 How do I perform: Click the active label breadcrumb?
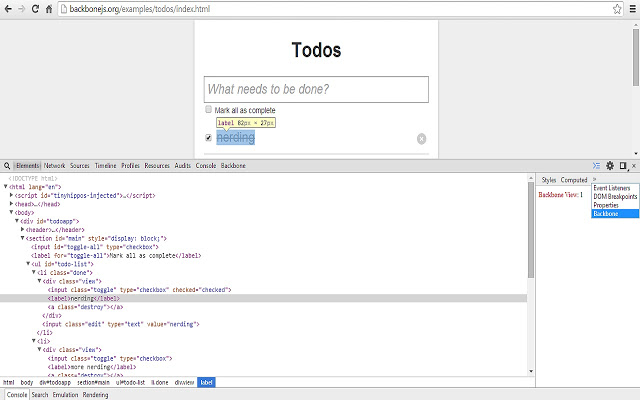[206, 382]
